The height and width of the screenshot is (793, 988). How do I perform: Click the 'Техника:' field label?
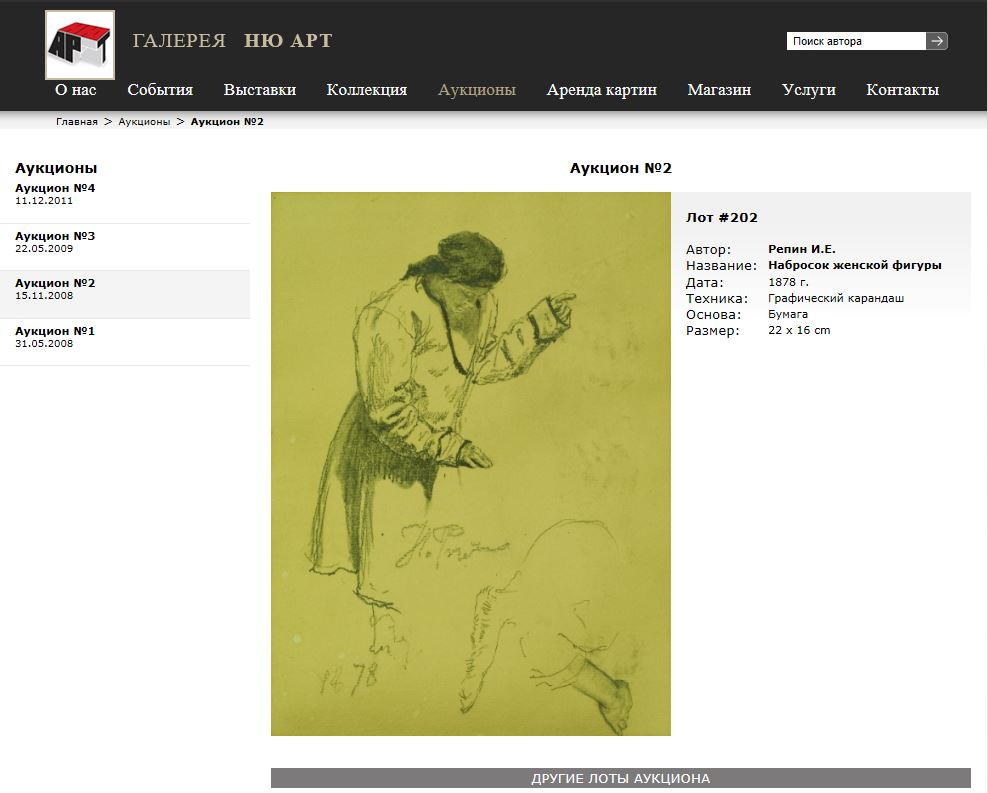coord(716,299)
